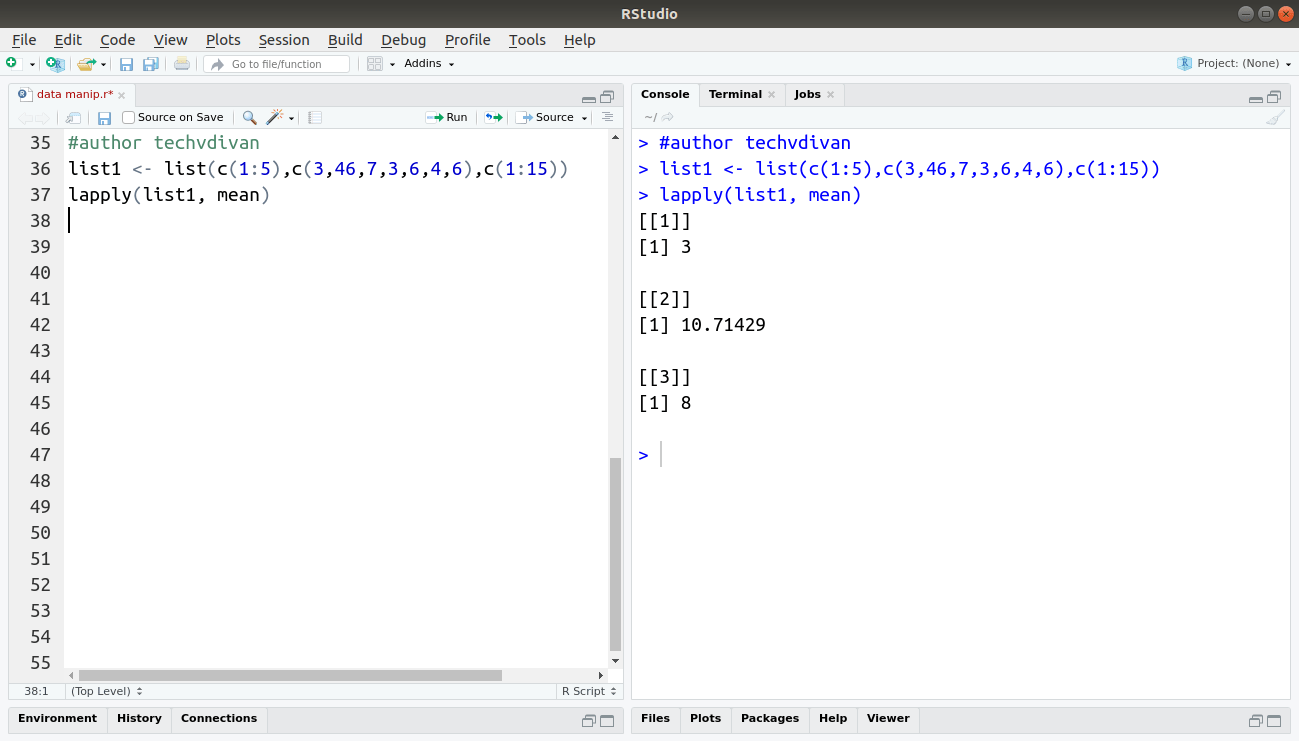Screen dimensions: 1299x741
Task: Open the Profile menu
Action: pos(467,40)
